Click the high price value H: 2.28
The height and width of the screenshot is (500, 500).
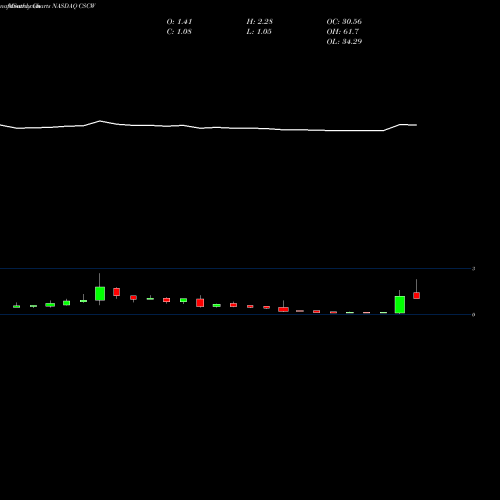click(260, 22)
